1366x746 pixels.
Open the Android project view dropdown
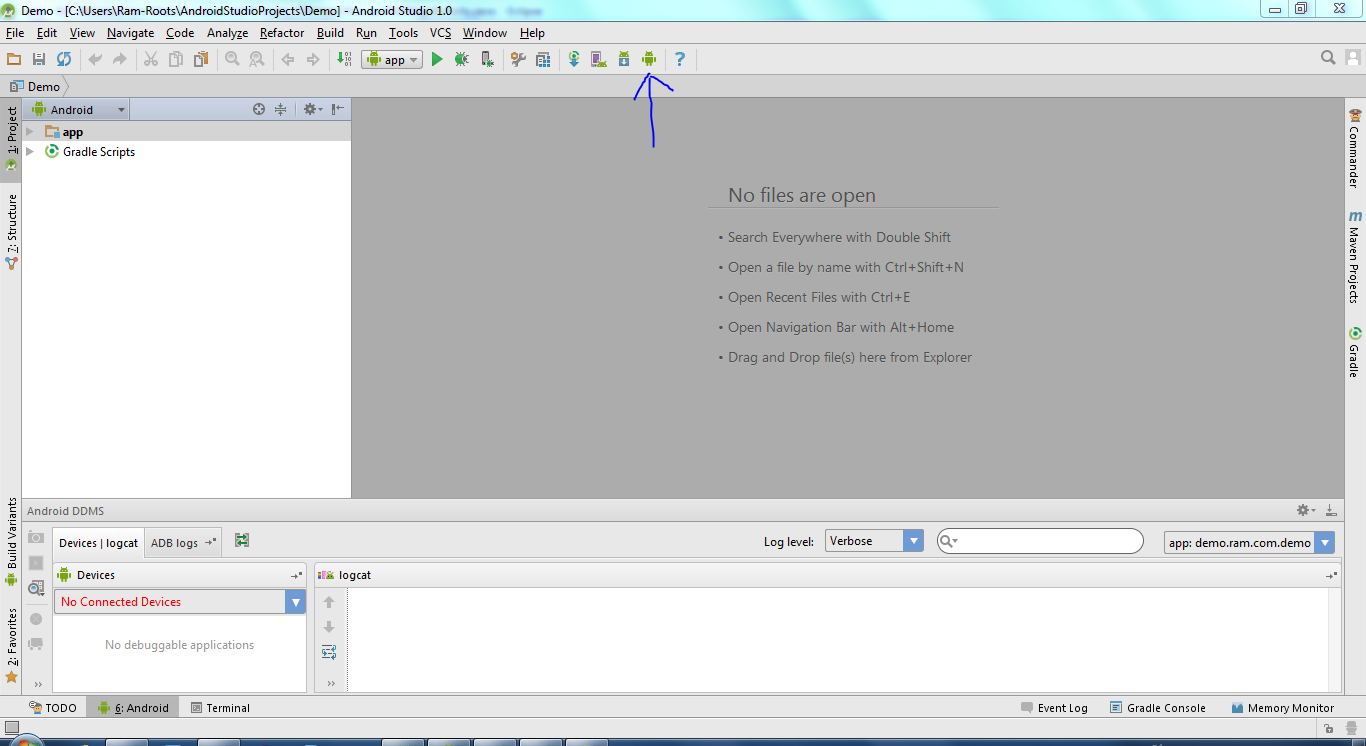point(80,110)
